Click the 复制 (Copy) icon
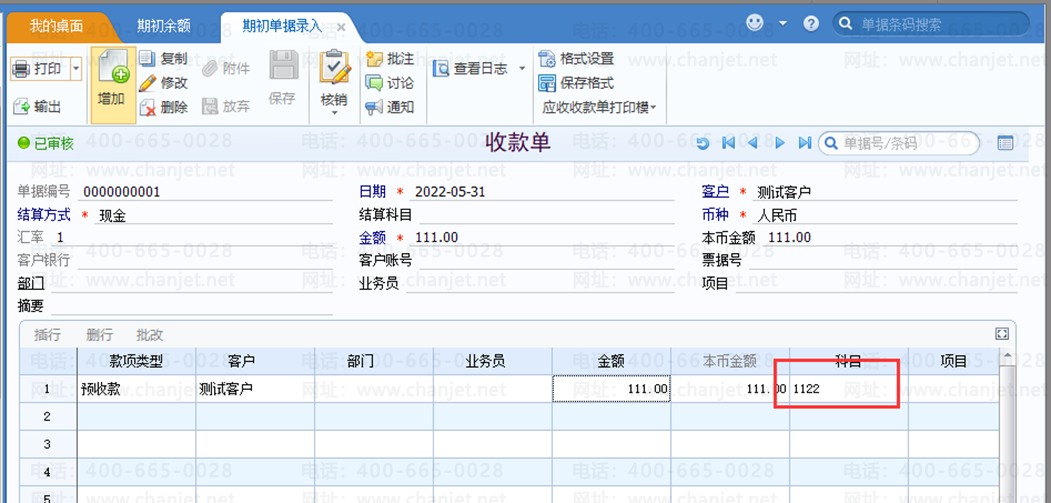The image size is (1051, 503). coord(147,59)
